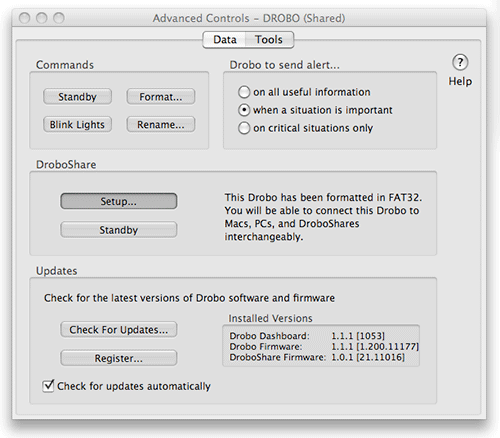The image size is (500, 438).
Task: Open the Help question mark icon
Action: (x=460, y=62)
